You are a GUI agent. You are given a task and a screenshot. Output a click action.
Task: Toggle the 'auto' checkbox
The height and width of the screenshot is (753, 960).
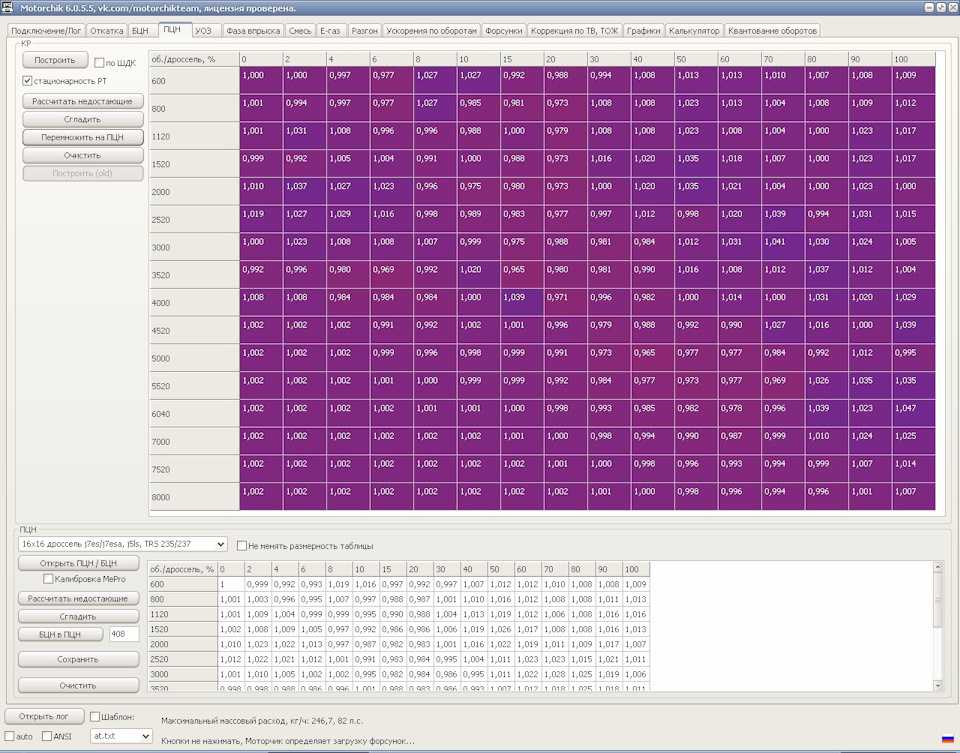(9, 736)
